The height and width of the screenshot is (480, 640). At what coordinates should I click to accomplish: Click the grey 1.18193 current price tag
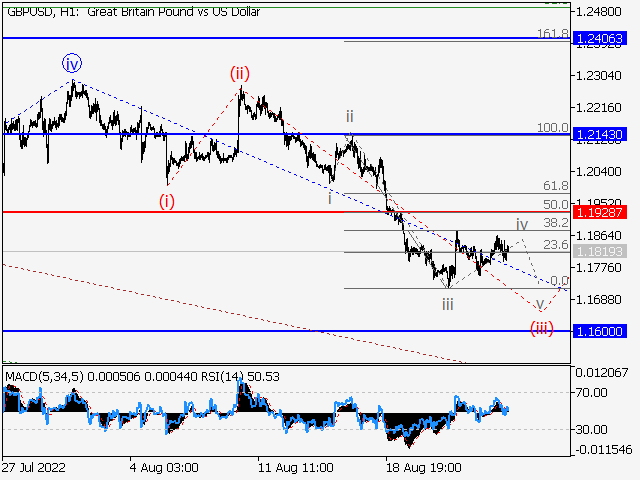(602, 253)
